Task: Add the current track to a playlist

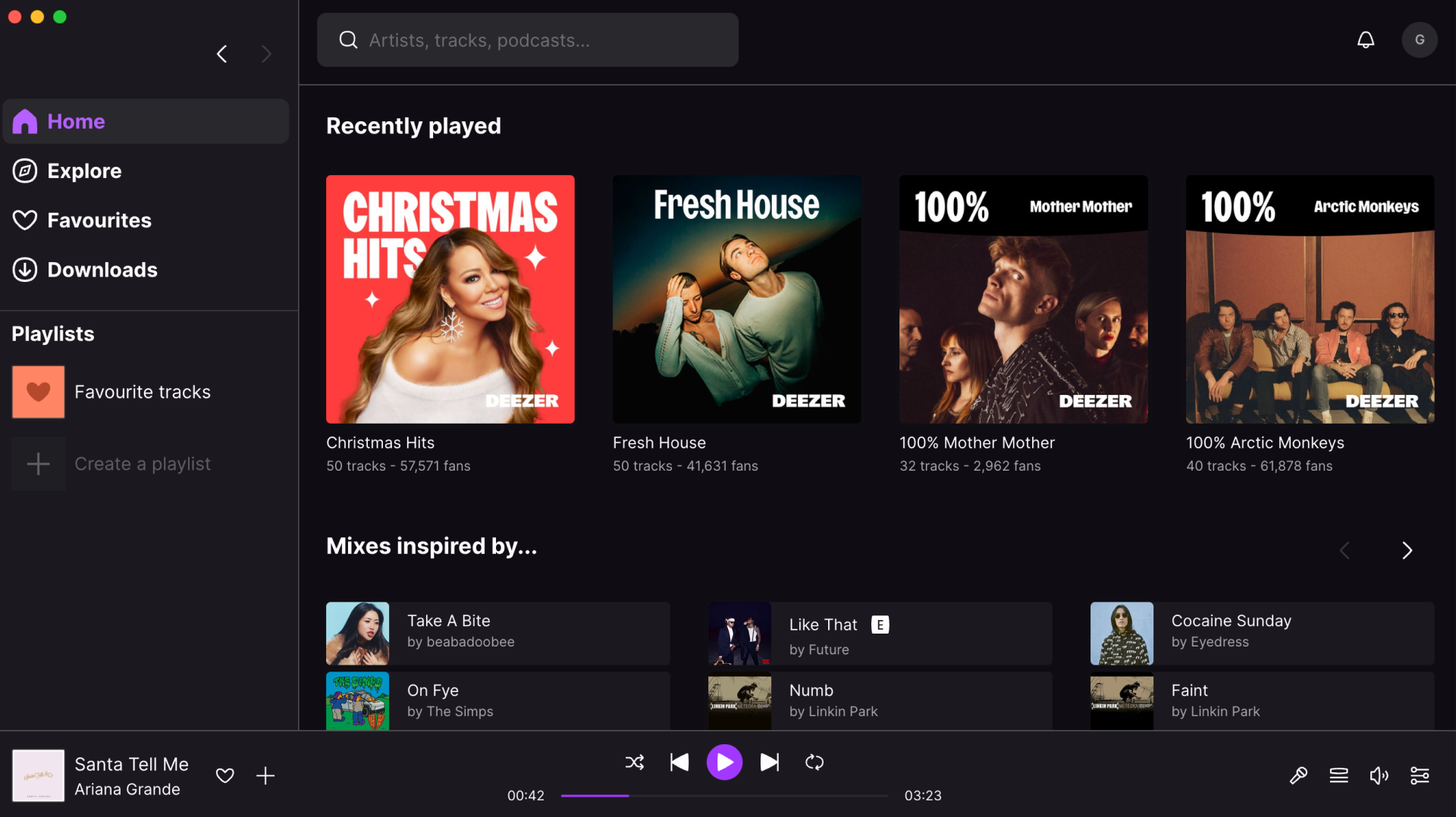Action: 265,775
